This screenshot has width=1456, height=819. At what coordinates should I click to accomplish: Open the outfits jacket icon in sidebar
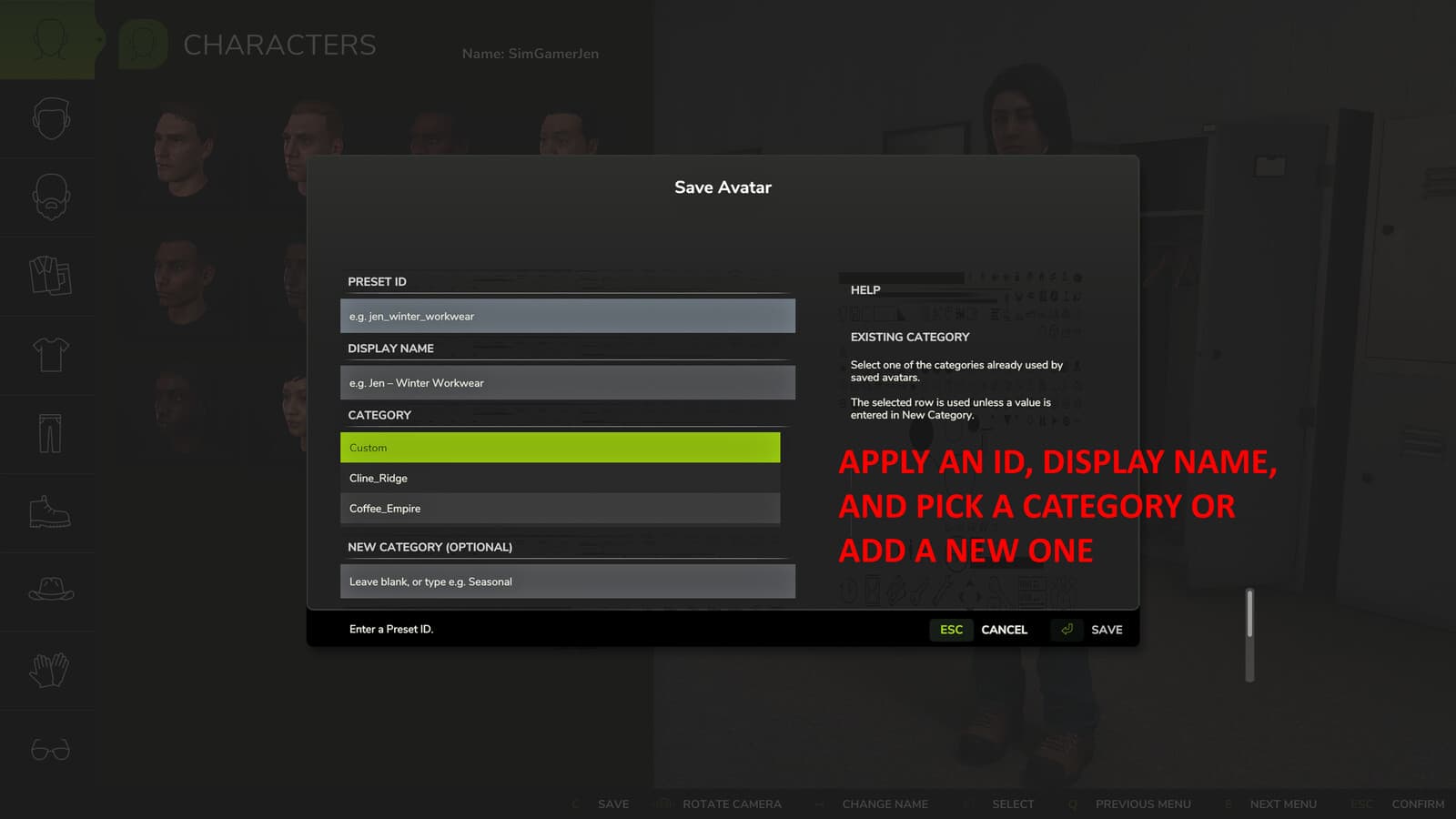tap(50, 275)
